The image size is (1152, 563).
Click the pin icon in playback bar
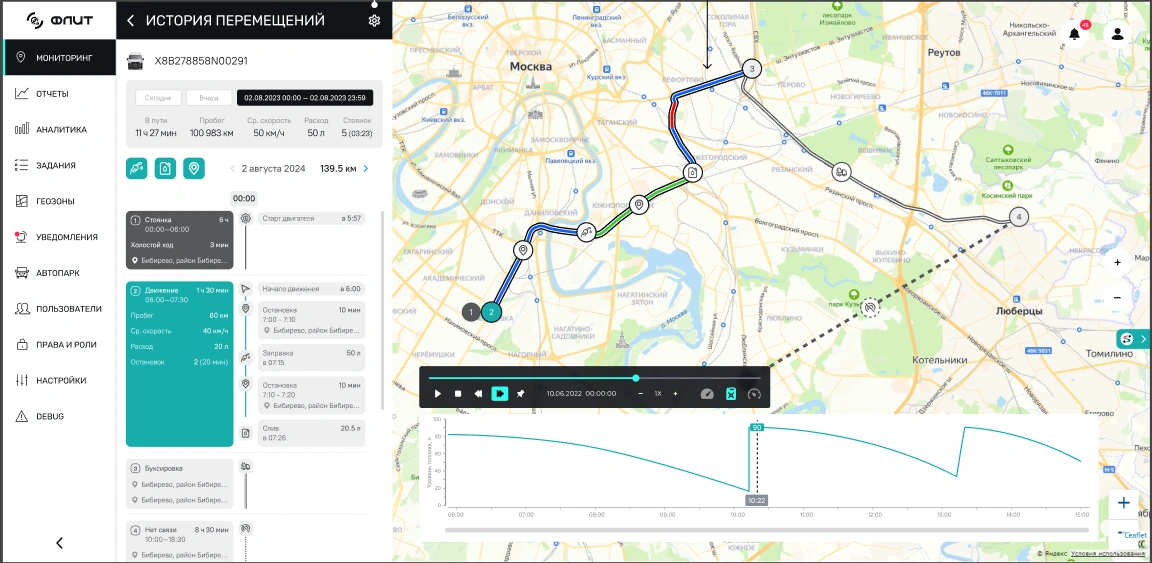(520, 394)
